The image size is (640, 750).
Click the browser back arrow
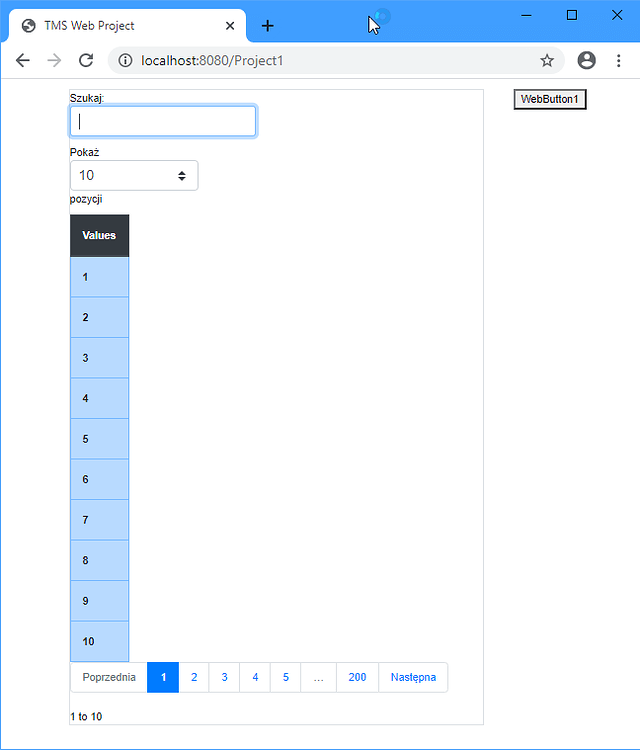click(22, 60)
